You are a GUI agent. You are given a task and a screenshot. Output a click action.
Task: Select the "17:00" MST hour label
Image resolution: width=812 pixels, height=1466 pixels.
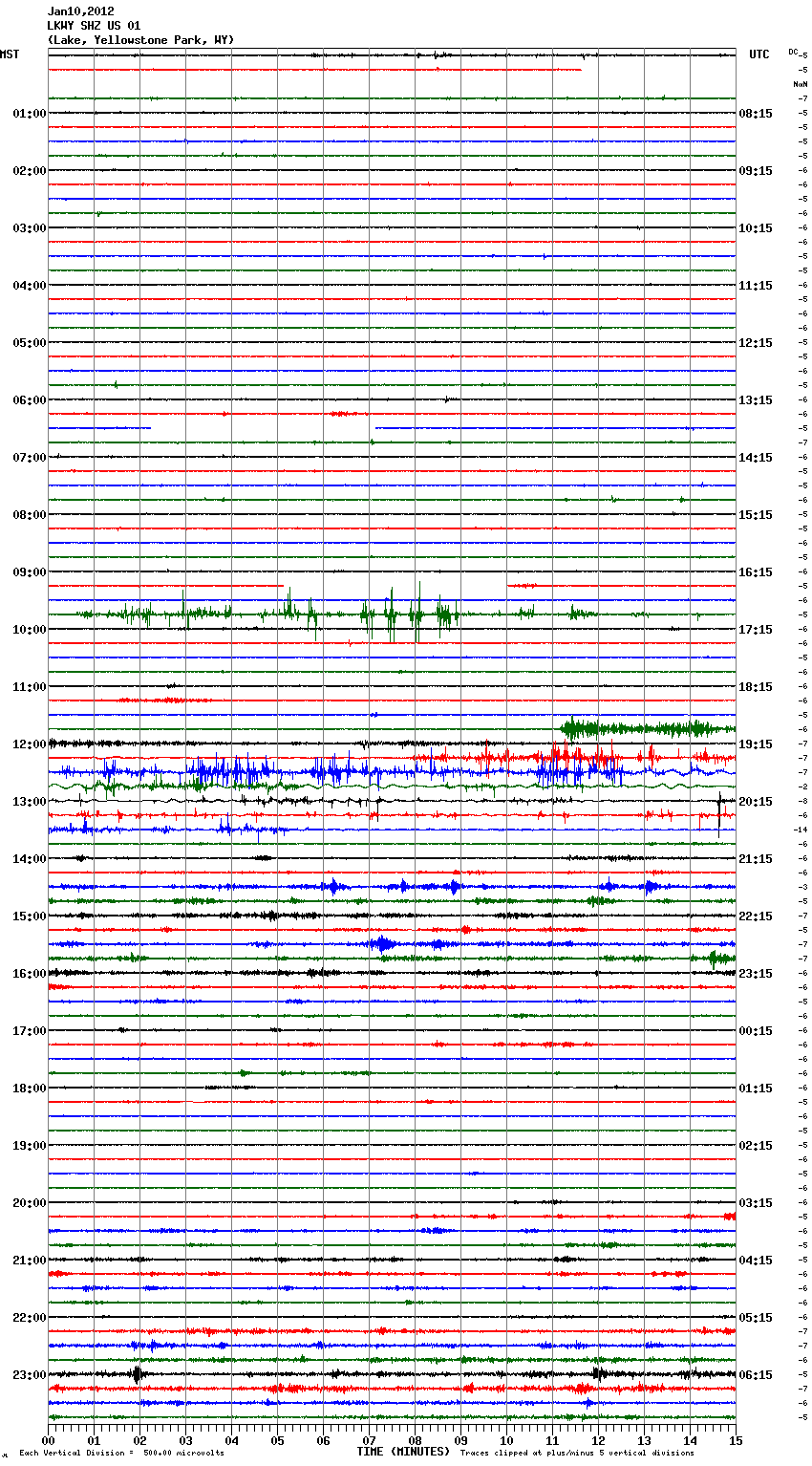click(x=30, y=1031)
